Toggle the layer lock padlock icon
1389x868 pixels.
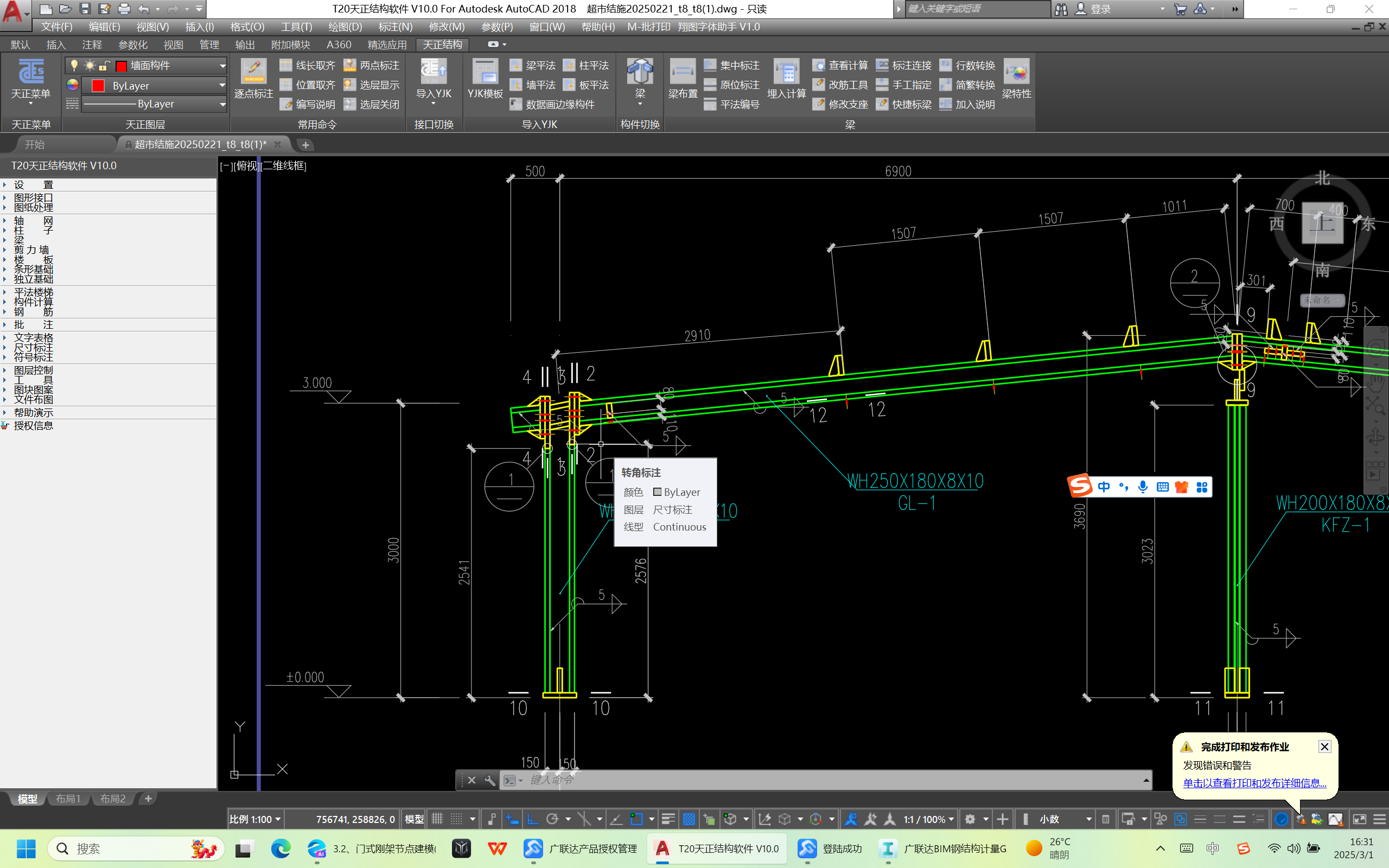[x=105, y=65]
